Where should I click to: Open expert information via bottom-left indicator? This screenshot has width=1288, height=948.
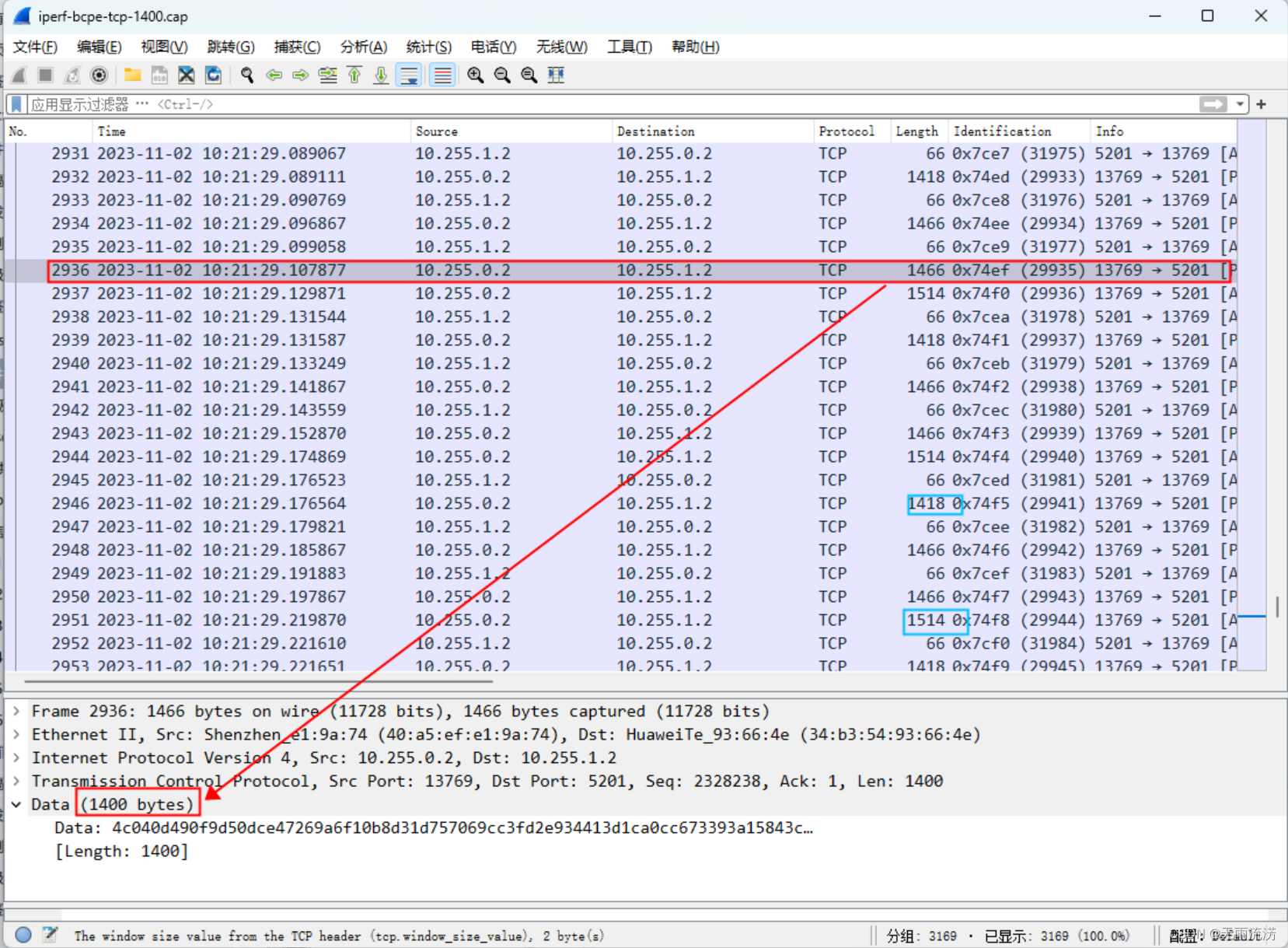point(23,935)
